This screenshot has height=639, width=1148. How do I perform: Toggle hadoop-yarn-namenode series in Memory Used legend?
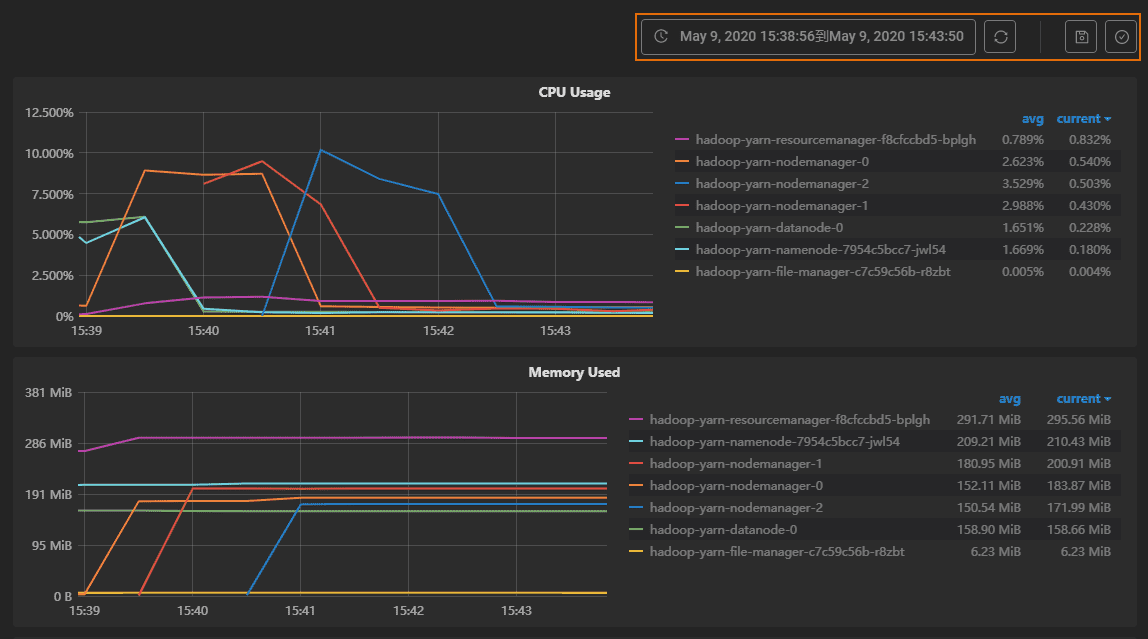tap(774, 442)
